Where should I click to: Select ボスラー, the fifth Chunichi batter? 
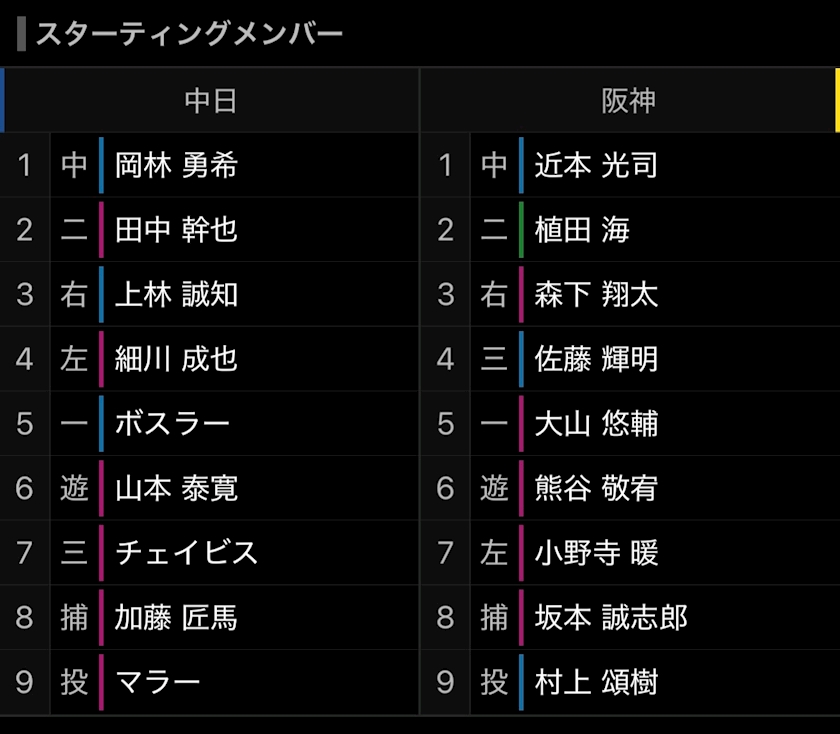[x=173, y=424]
